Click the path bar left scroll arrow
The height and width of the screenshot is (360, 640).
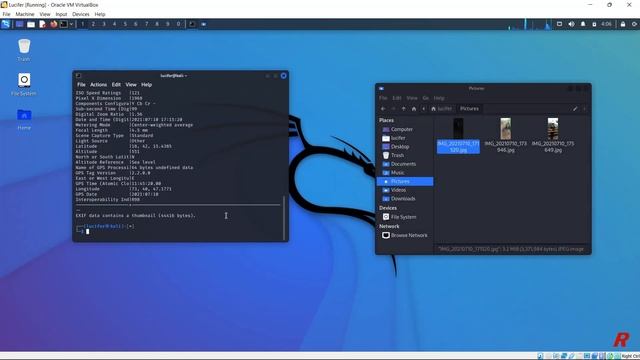point(424,109)
